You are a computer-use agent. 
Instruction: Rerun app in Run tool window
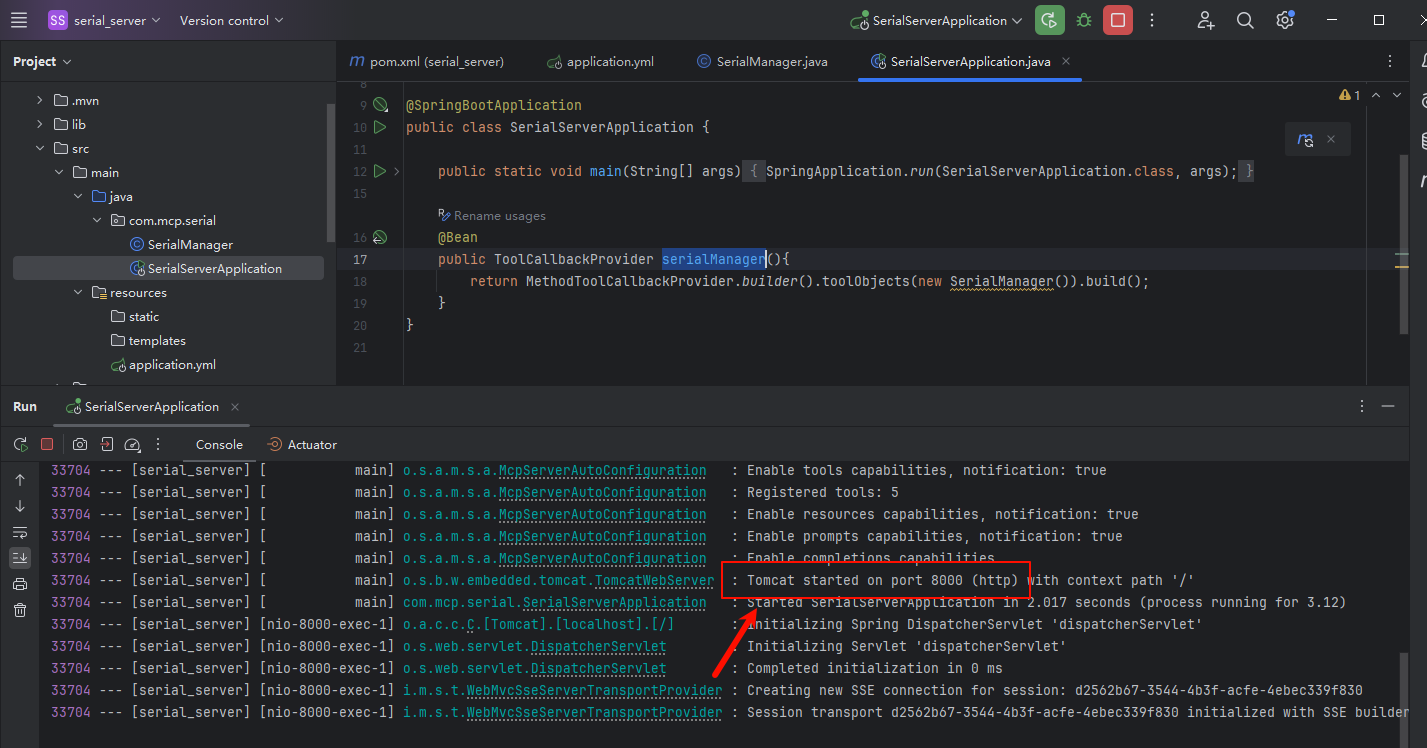point(20,444)
